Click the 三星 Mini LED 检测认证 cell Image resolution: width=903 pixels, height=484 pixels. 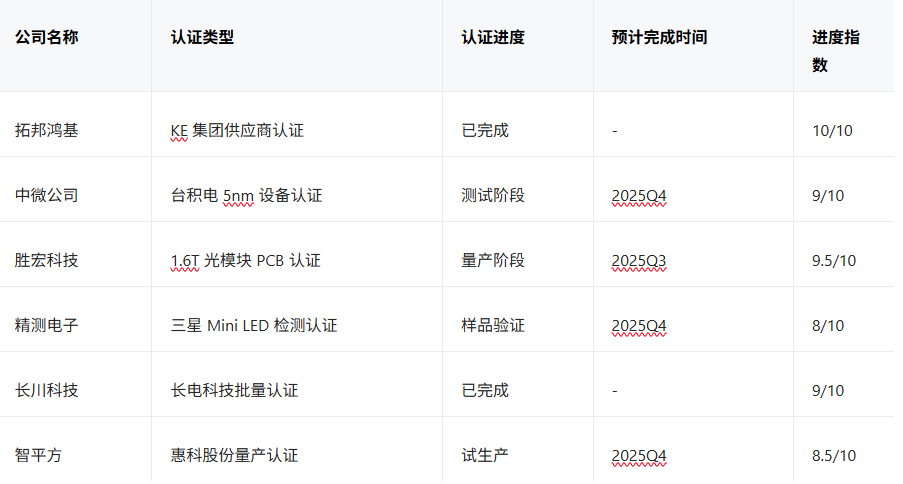click(254, 325)
